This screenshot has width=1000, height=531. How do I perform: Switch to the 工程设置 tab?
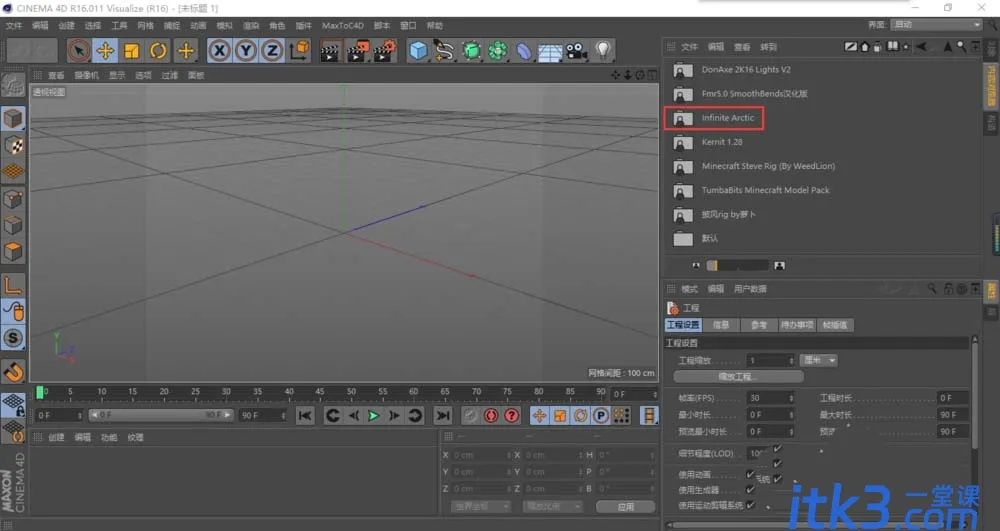click(x=683, y=325)
